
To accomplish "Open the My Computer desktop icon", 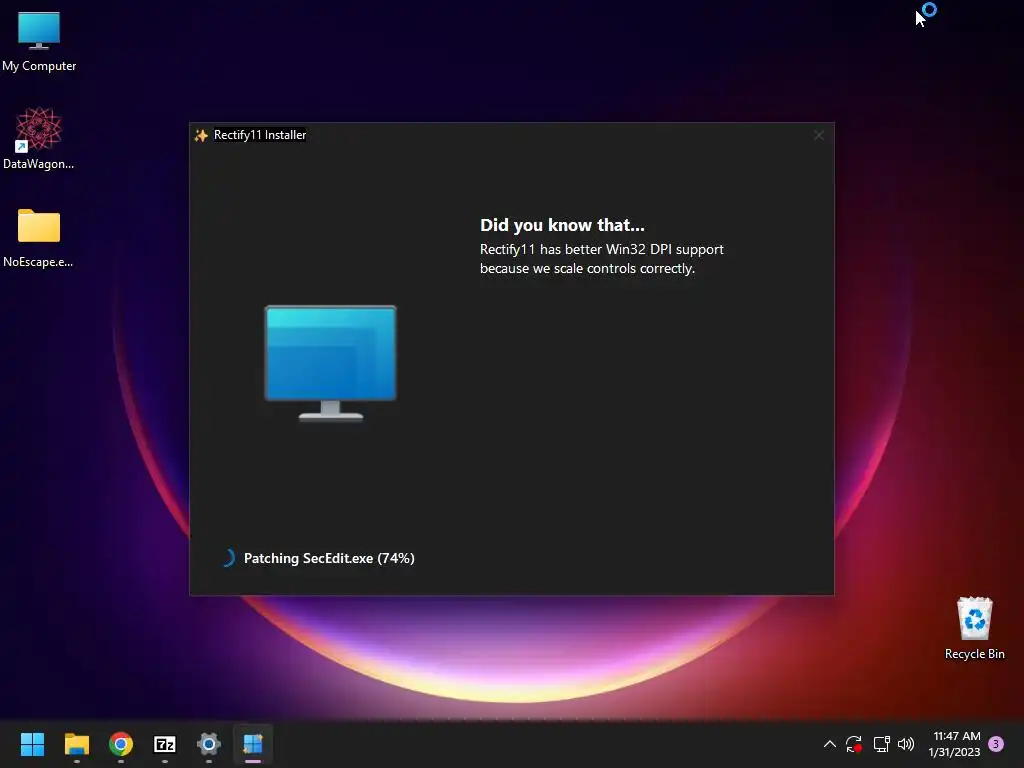I will (x=39, y=42).
